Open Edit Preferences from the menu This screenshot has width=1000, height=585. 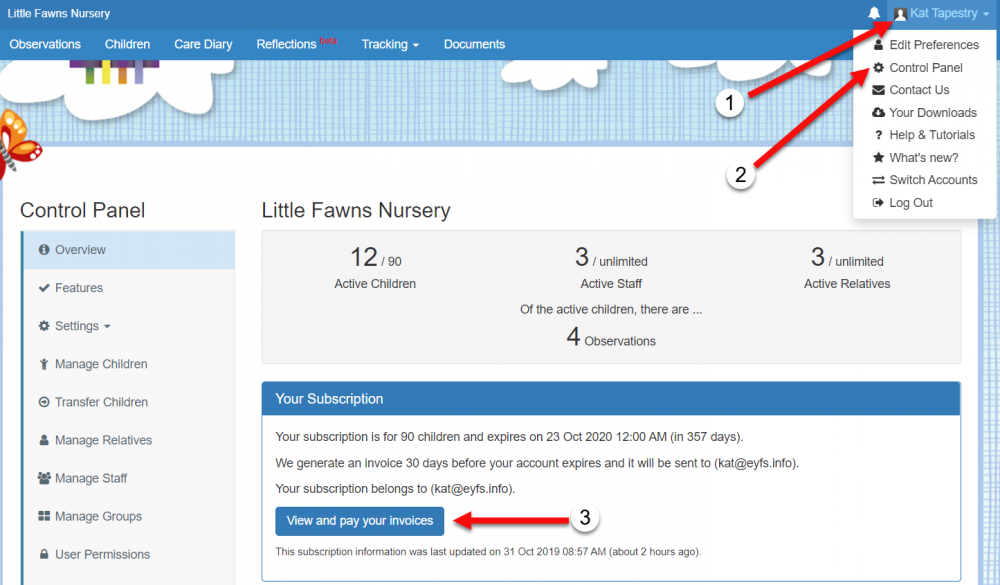click(933, 45)
